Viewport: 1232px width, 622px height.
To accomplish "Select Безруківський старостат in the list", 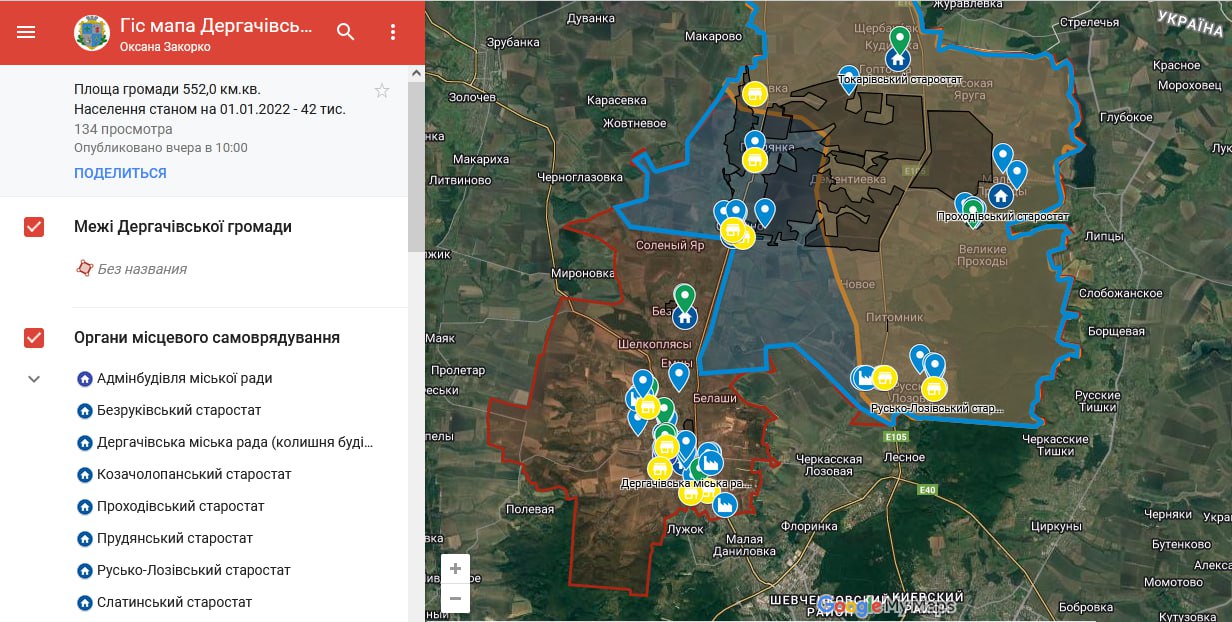I will pyautogui.click(x=178, y=410).
